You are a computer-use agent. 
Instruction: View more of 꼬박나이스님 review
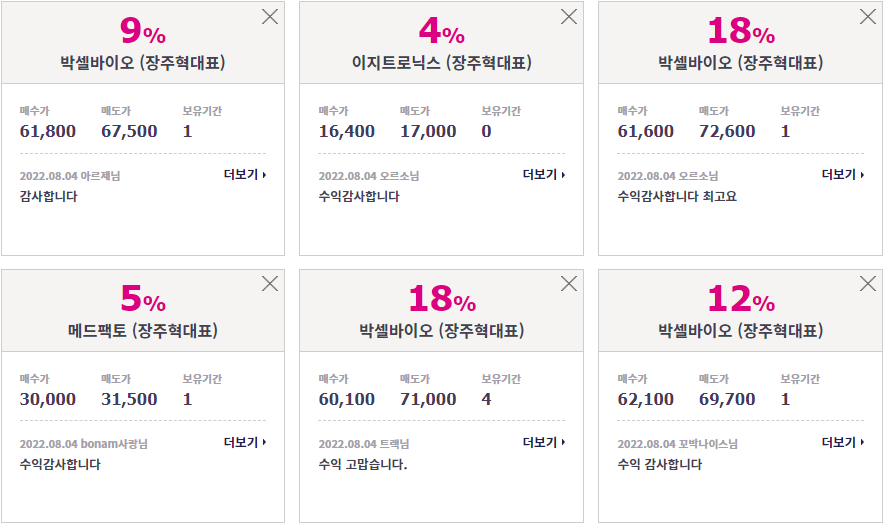tap(843, 442)
